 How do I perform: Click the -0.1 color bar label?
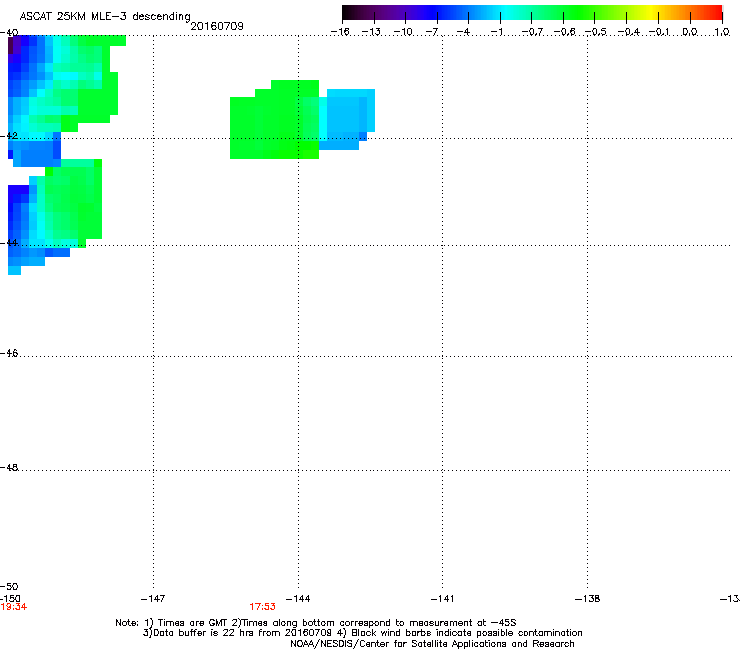659,32
